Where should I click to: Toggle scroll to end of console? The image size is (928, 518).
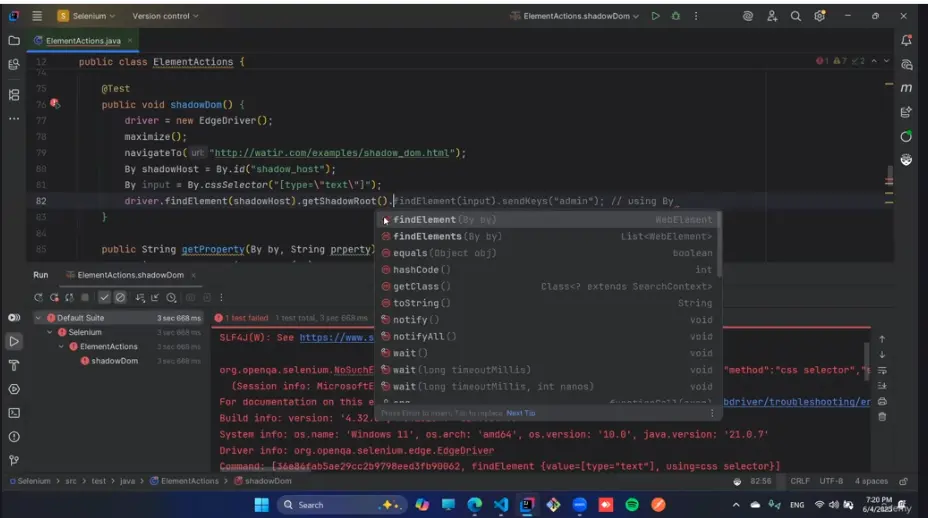pyautogui.click(x=882, y=386)
